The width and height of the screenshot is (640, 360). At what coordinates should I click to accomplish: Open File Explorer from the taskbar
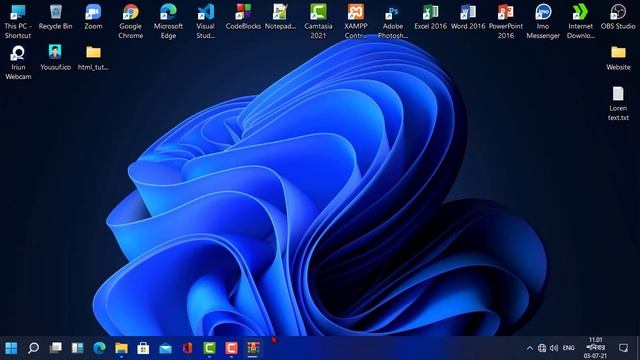121,348
